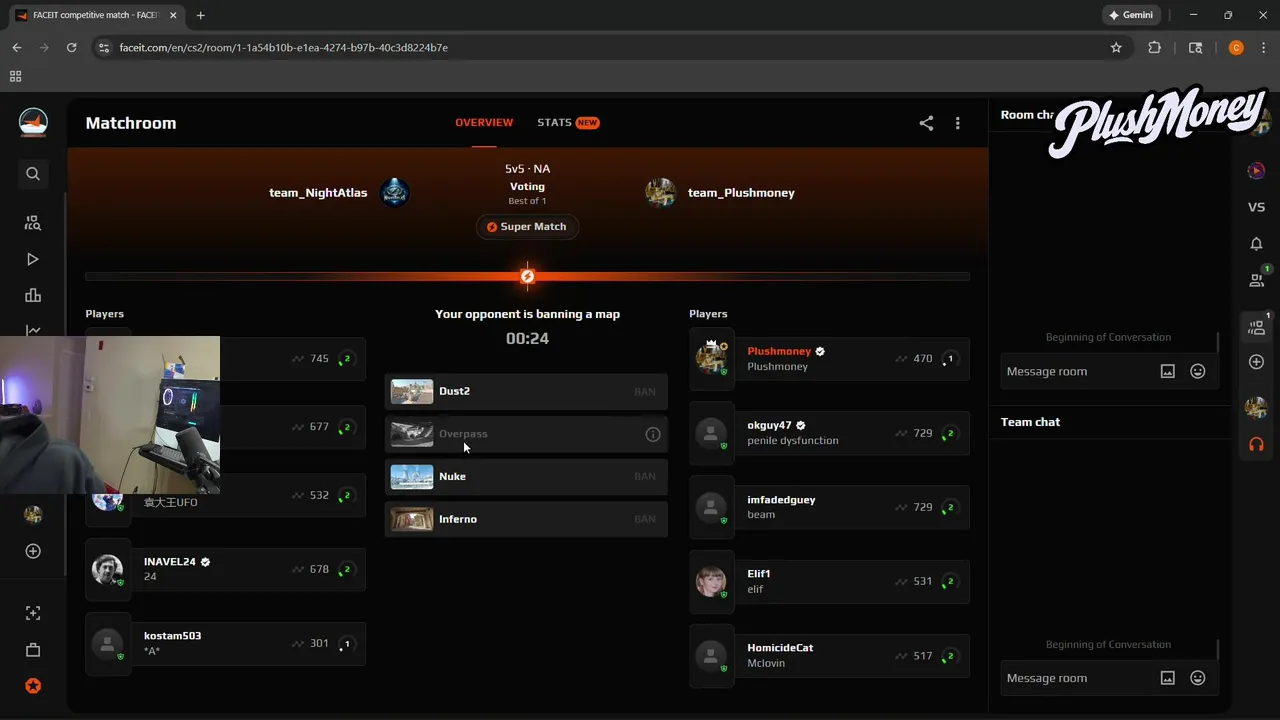Image resolution: width=1280 pixels, height=720 pixels.
Task: Open the bar chart rankings icon
Action: [x=33, y=295]
